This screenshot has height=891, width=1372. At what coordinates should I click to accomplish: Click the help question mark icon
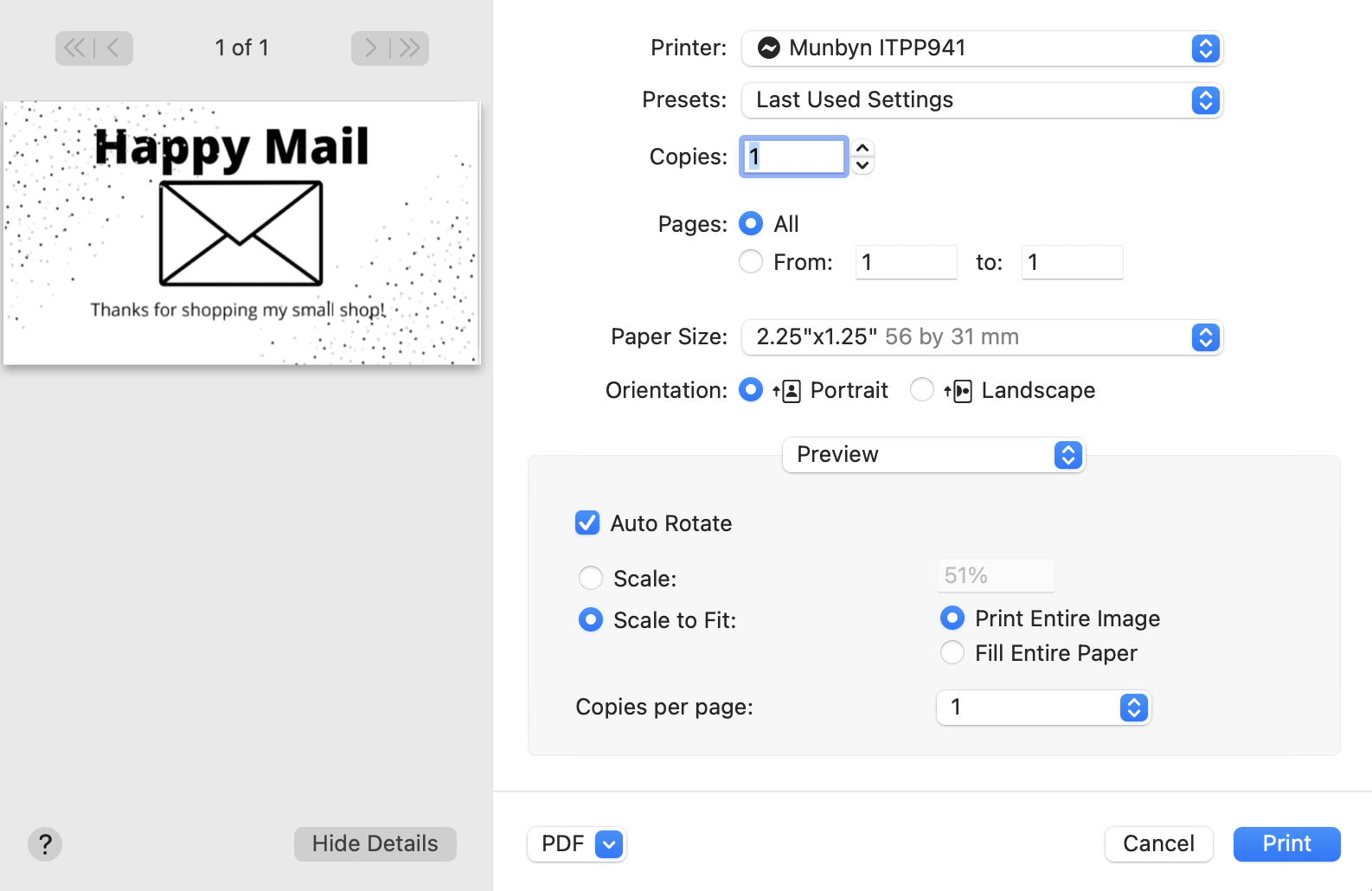click(x=45, y=843)
